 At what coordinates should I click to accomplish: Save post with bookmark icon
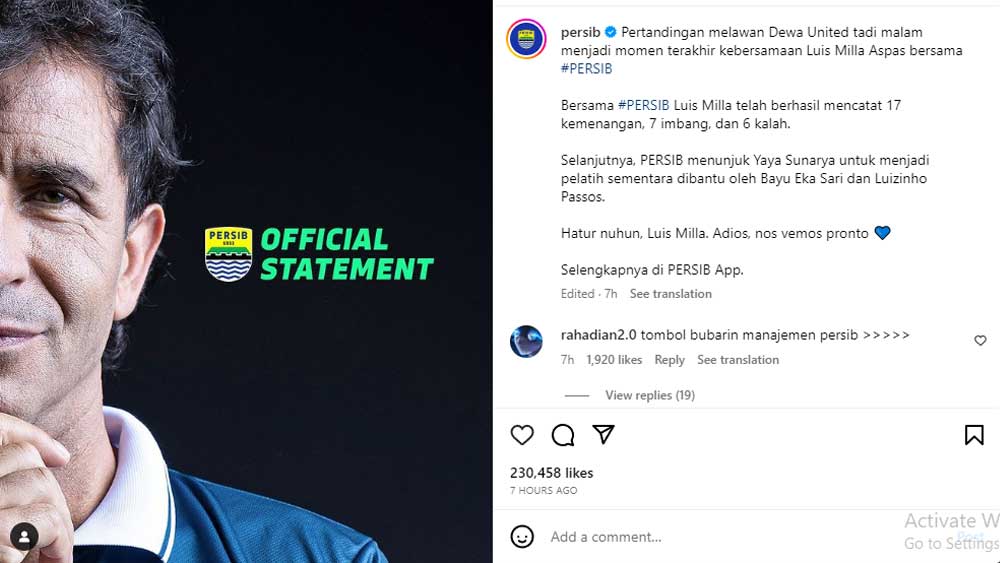click(x=974, y=435)
